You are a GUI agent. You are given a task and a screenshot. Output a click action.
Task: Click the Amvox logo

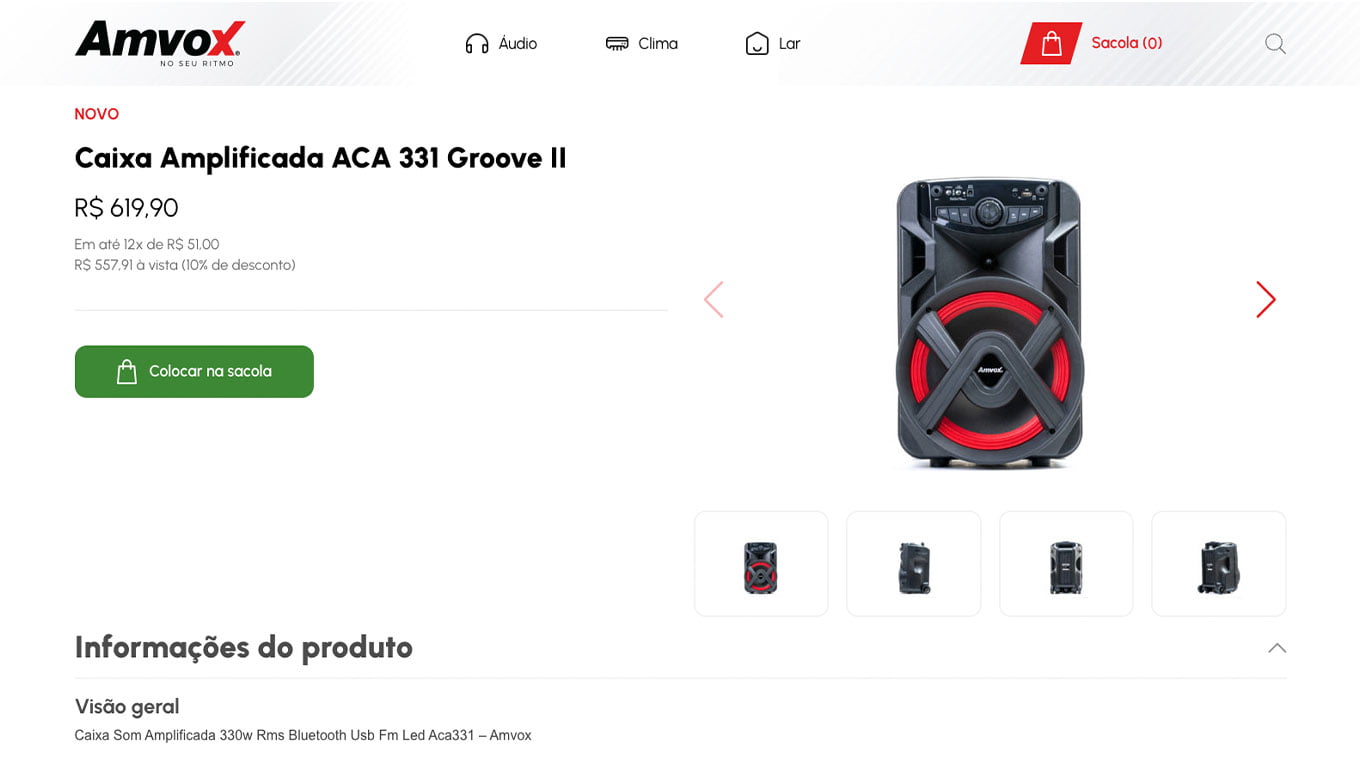160,43
